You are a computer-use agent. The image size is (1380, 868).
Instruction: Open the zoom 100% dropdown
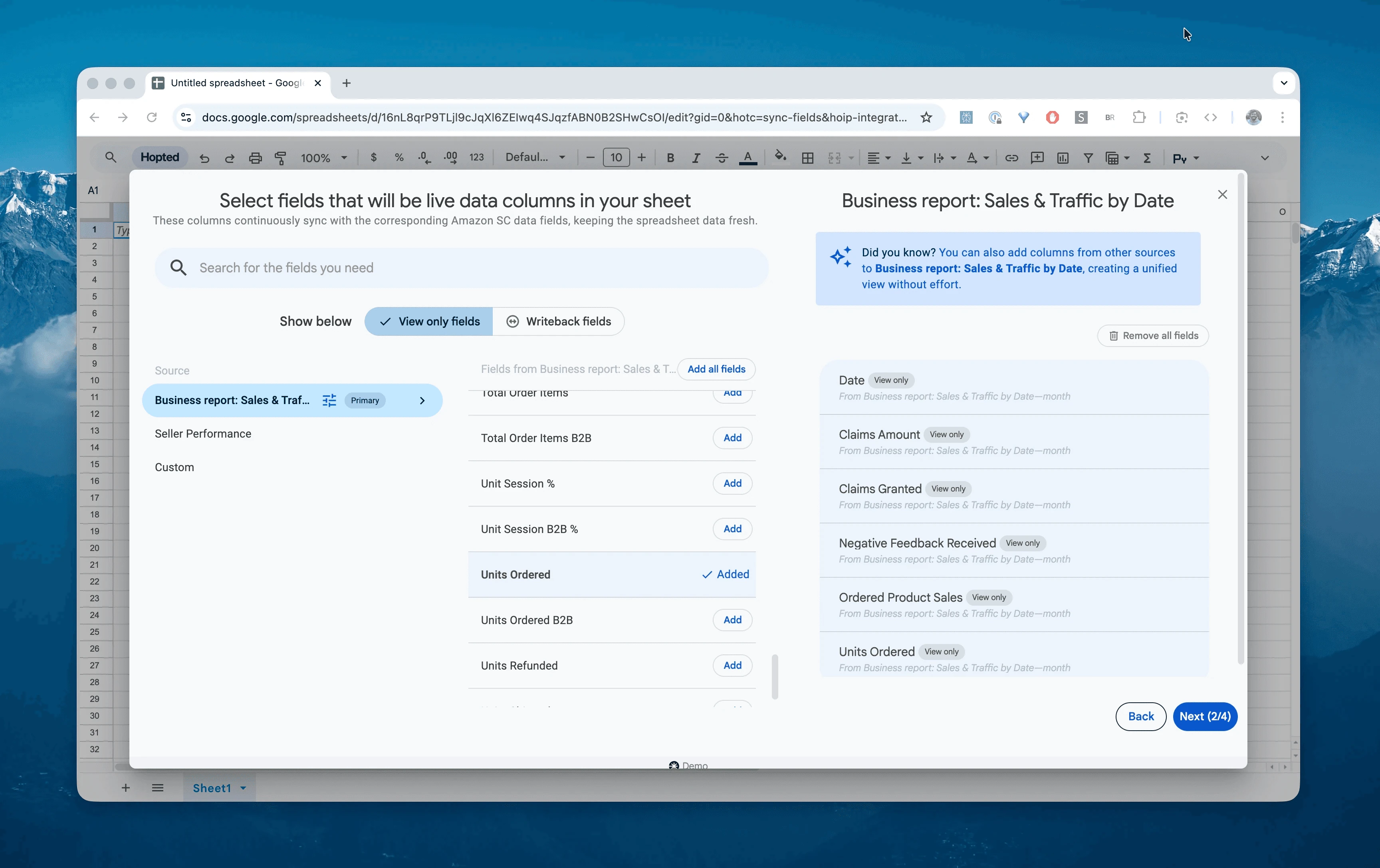(x=324, y=158)
